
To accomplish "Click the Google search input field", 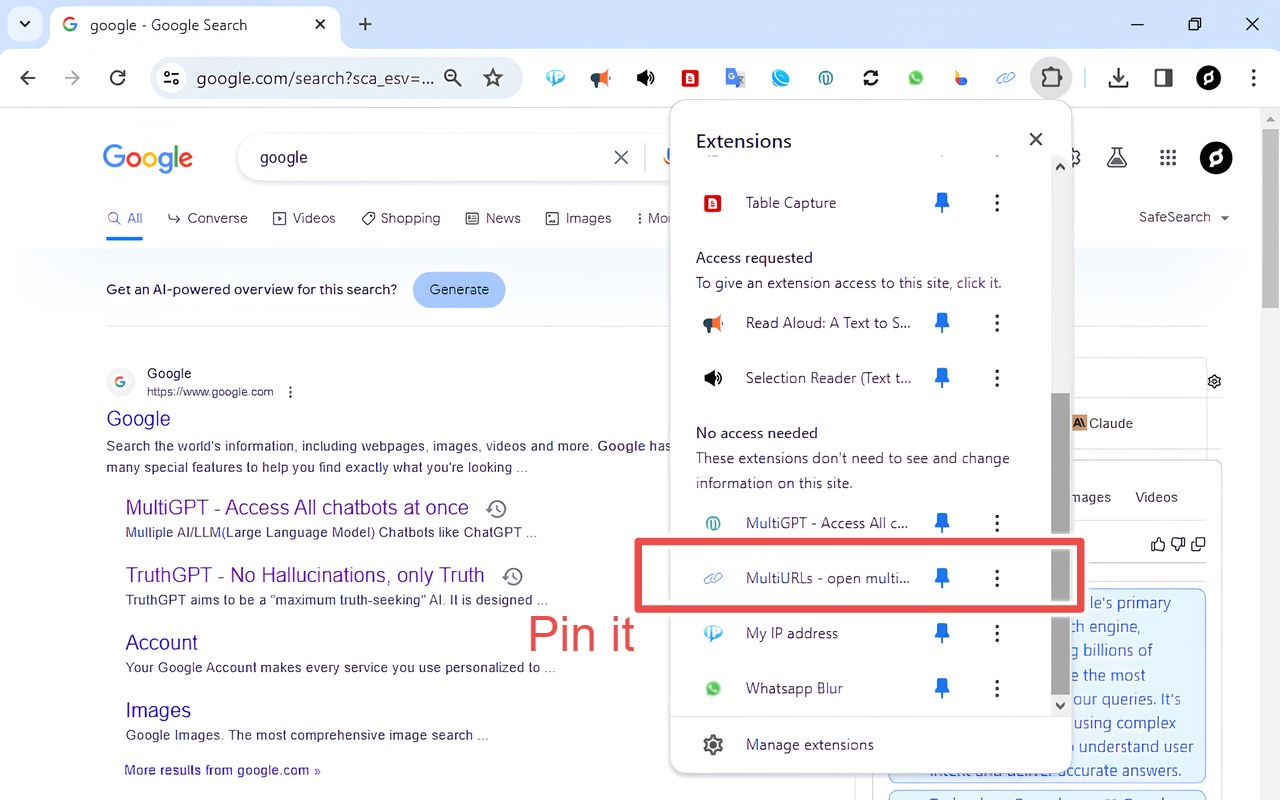I will point(430,157).
